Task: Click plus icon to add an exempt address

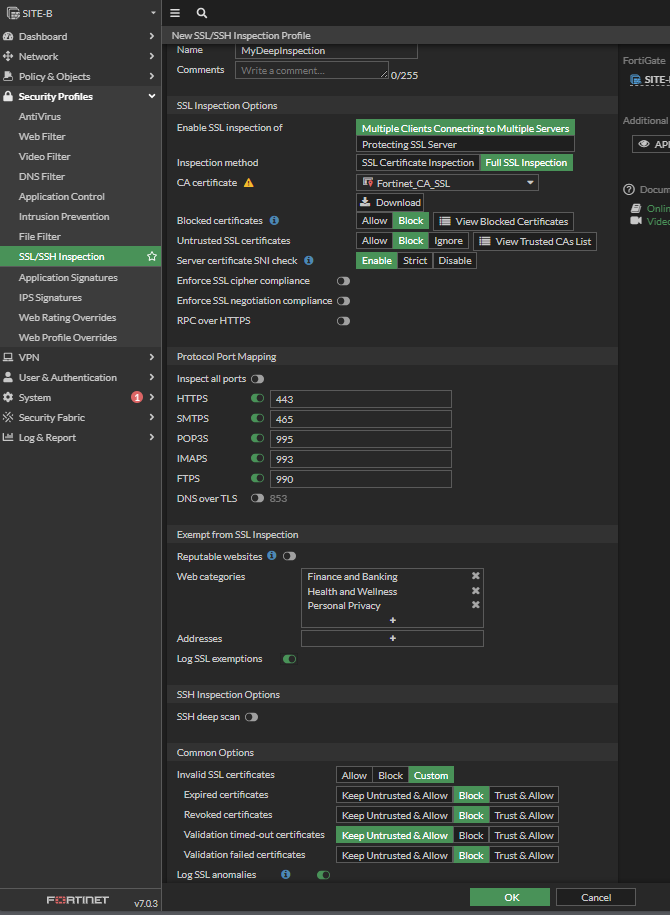Action: tap(392, 638)
